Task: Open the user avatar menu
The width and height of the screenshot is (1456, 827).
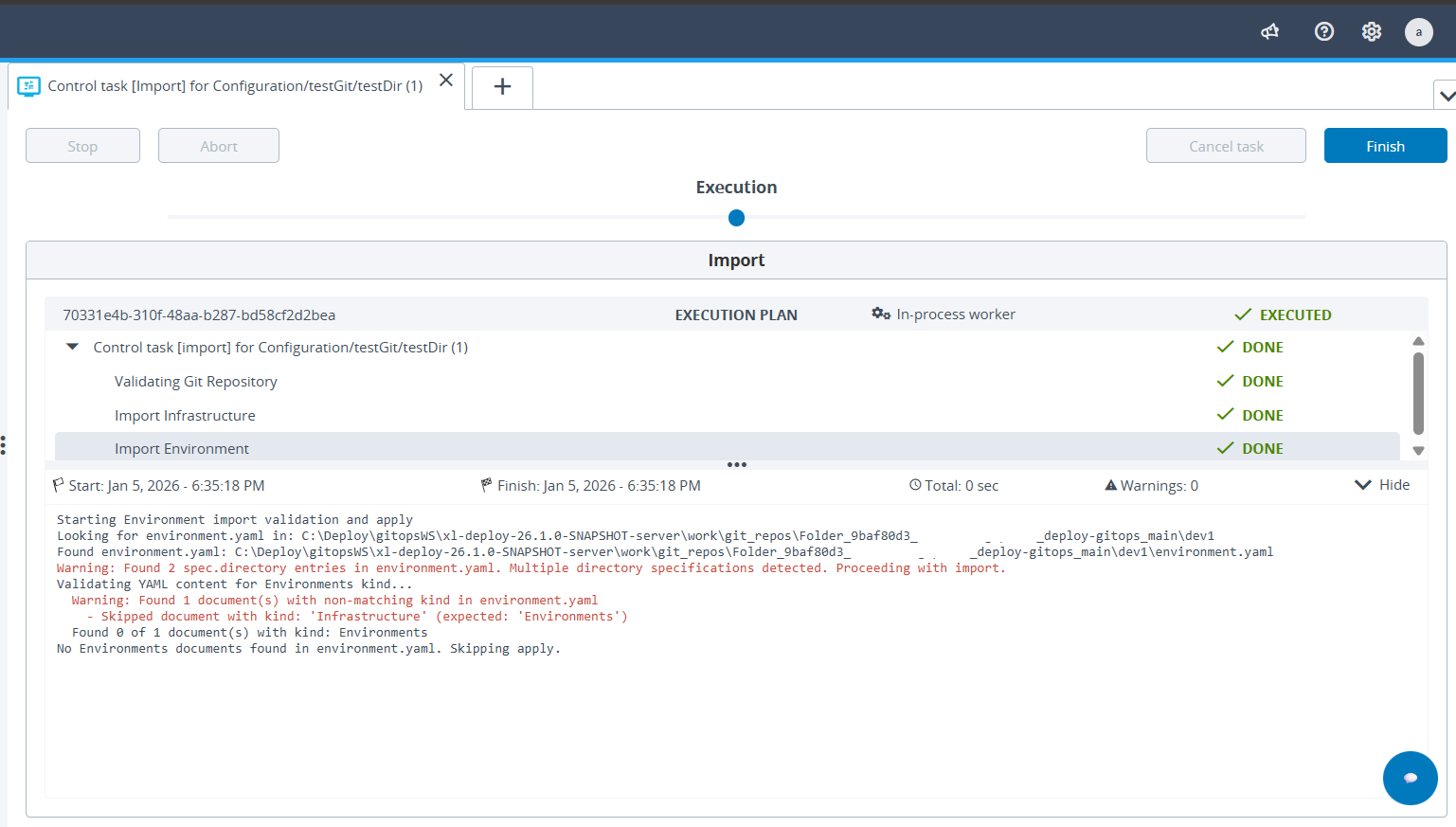Action: pyautogui.click(x=1418, y=31)
